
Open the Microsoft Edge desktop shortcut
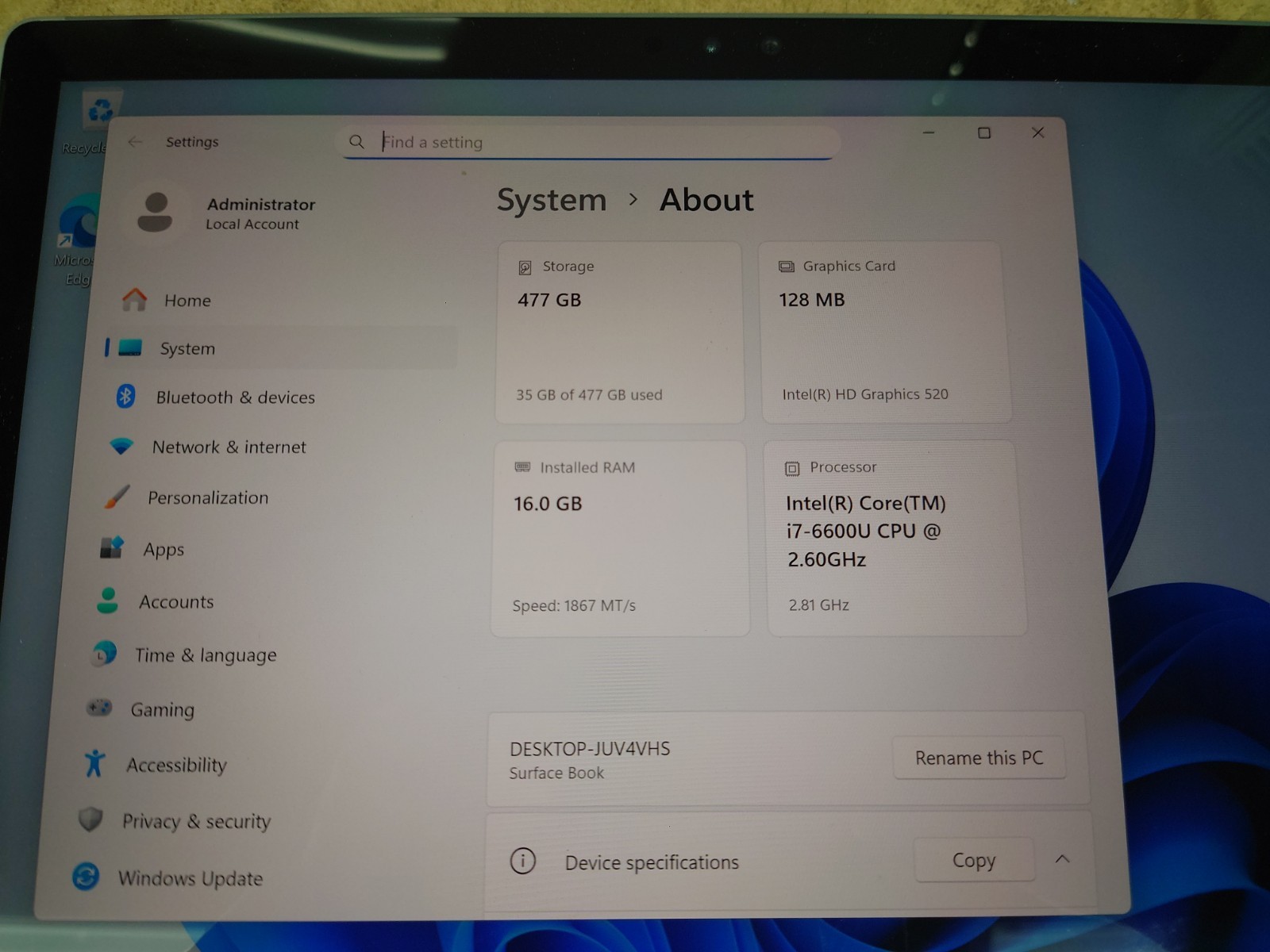(x=77, y=240)
